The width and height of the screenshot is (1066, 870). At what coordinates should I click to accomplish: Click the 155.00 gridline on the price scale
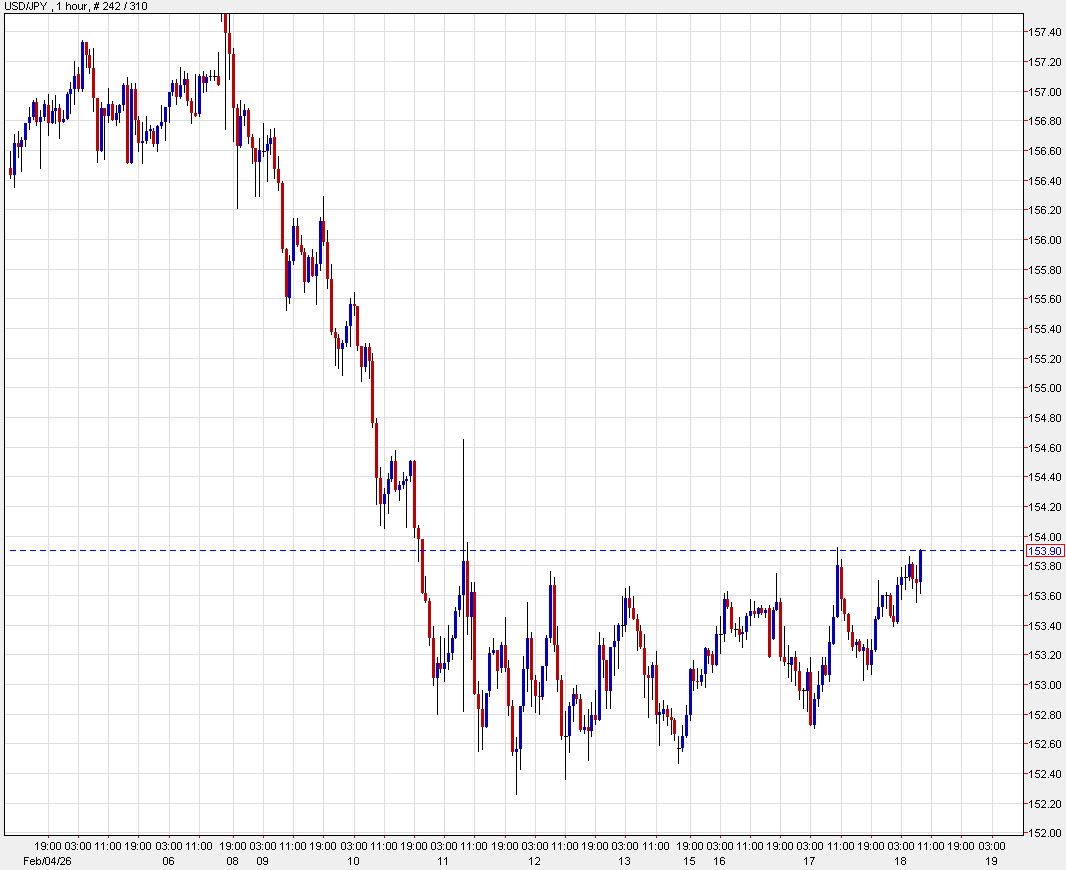point(1042,388)
